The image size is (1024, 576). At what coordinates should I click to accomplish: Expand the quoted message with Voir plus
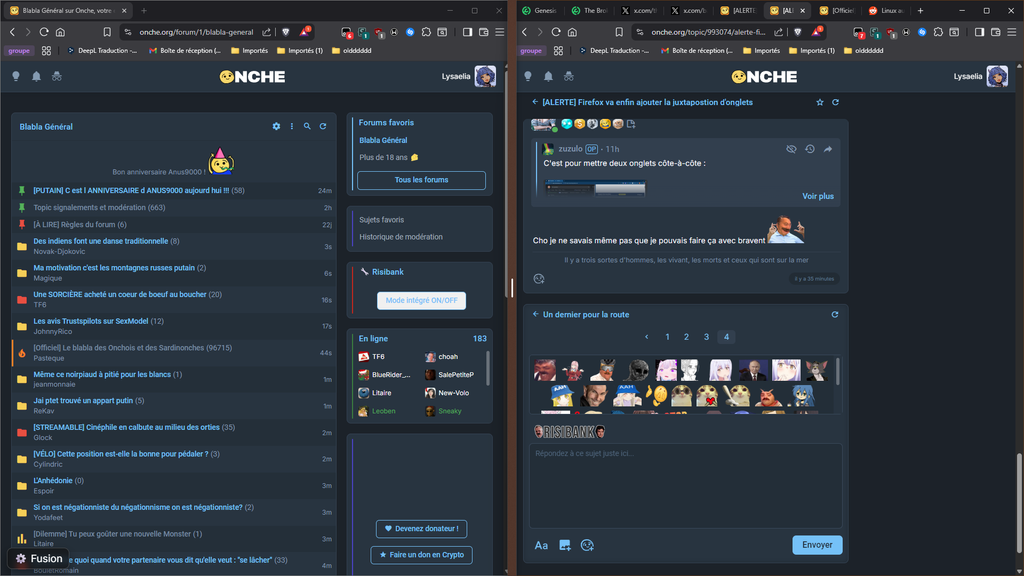click(817, 196)
